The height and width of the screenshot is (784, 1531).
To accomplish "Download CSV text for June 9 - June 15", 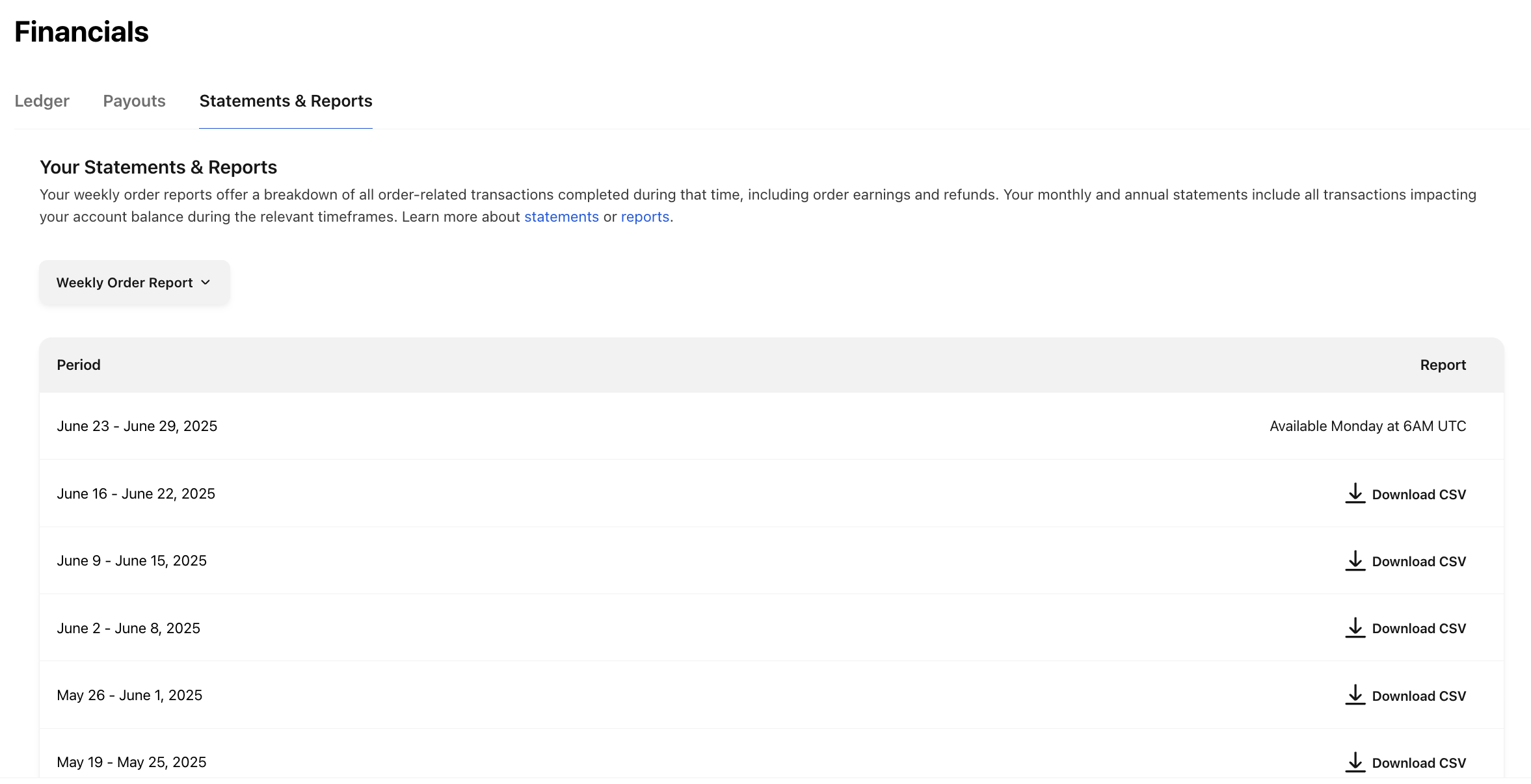I will pyautogui.click(x=1418, y=562).
